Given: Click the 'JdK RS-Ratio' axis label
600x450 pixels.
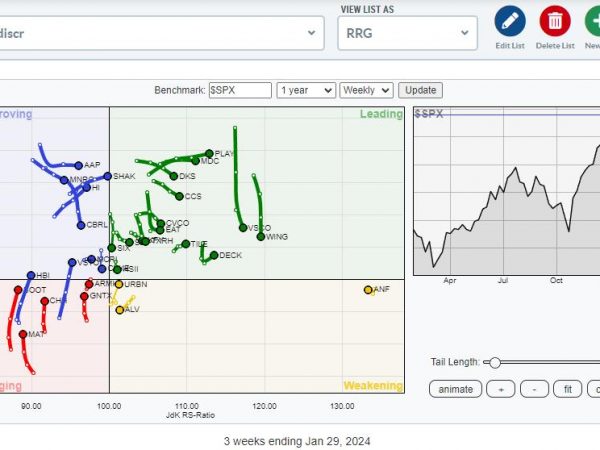Looking at the screenshot, I should point(190,415).
